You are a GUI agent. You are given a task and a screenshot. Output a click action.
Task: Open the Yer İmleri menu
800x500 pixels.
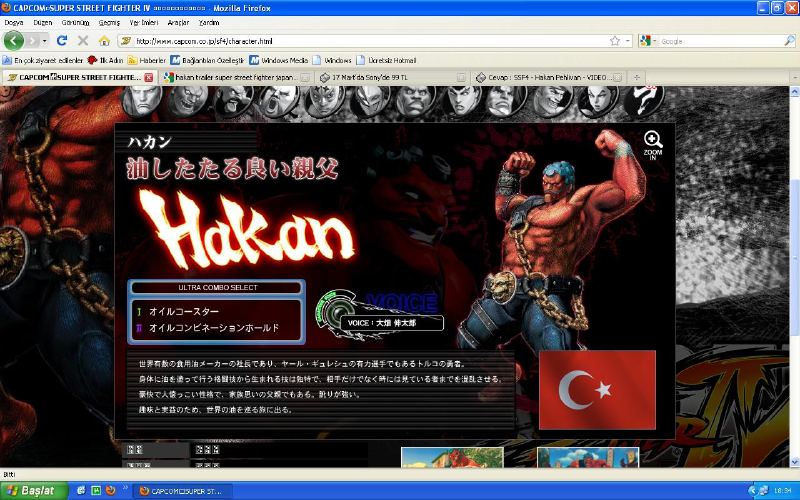click(144, 22)
